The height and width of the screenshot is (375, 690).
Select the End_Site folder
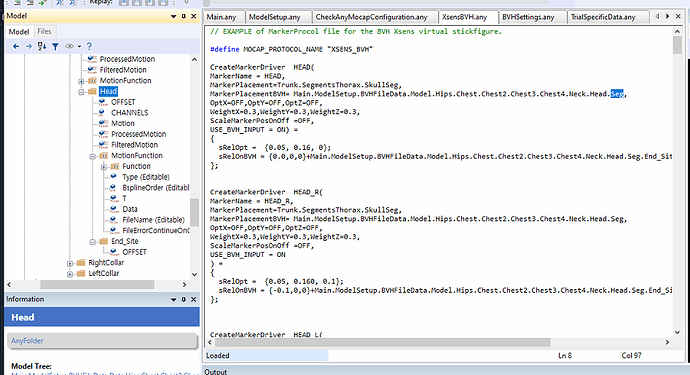click(x=125, y=241)
